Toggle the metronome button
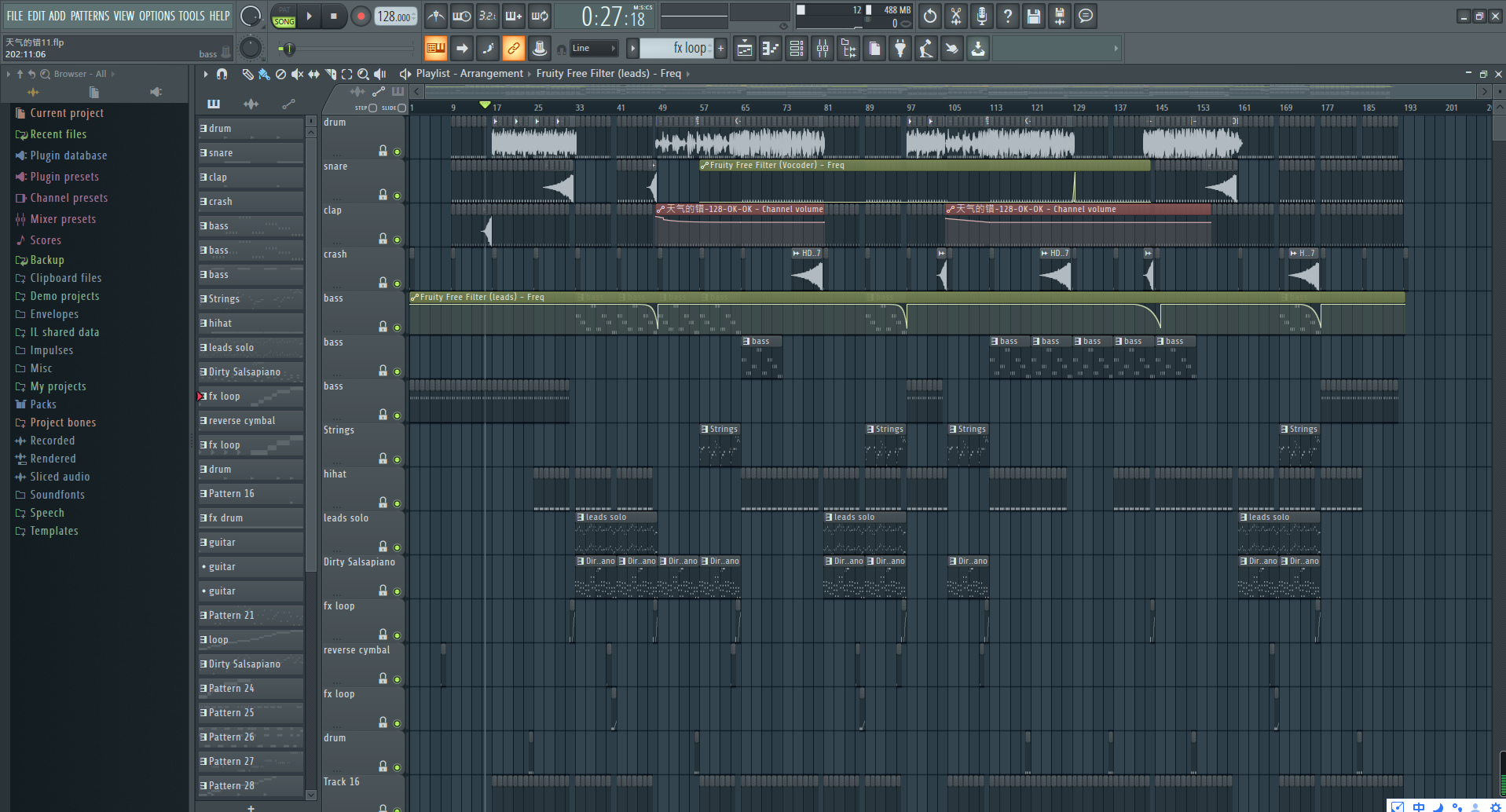 [436, 16]
